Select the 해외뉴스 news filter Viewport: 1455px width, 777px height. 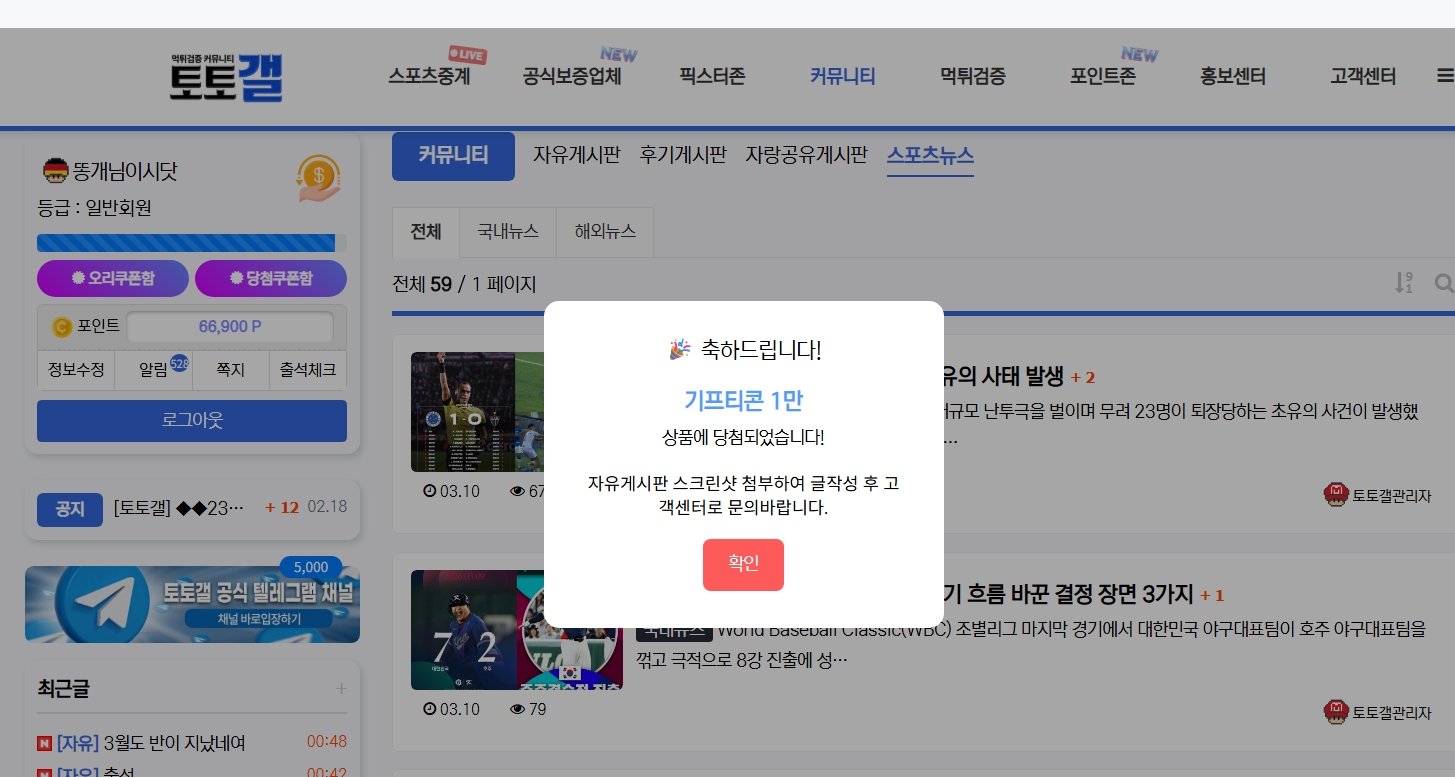(604, 231)
